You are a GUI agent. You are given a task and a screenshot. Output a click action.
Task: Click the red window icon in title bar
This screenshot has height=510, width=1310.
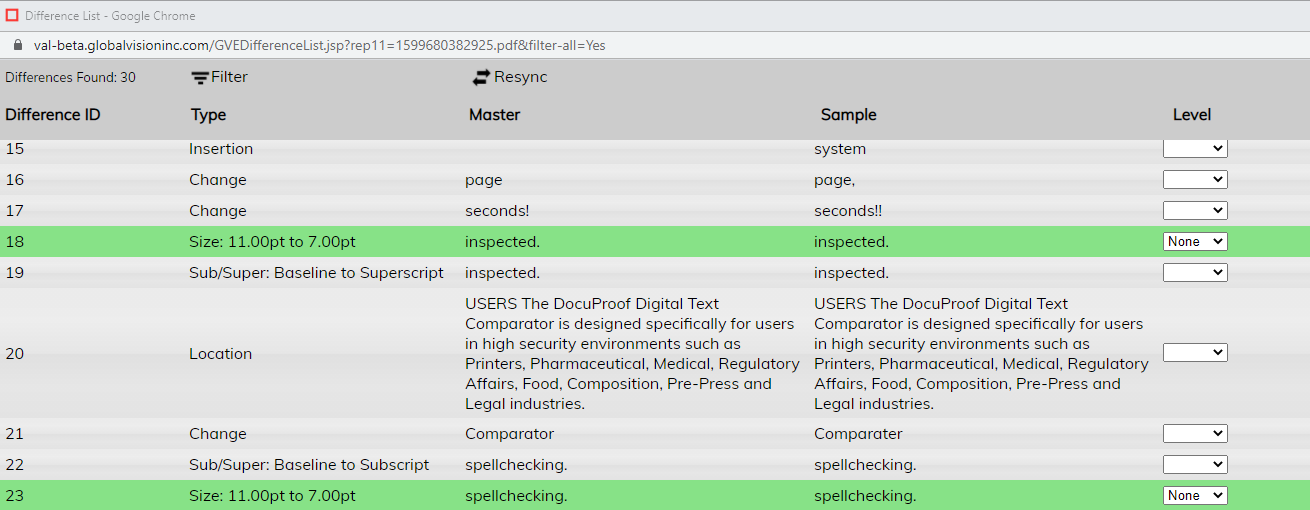(x=12, y=16)
